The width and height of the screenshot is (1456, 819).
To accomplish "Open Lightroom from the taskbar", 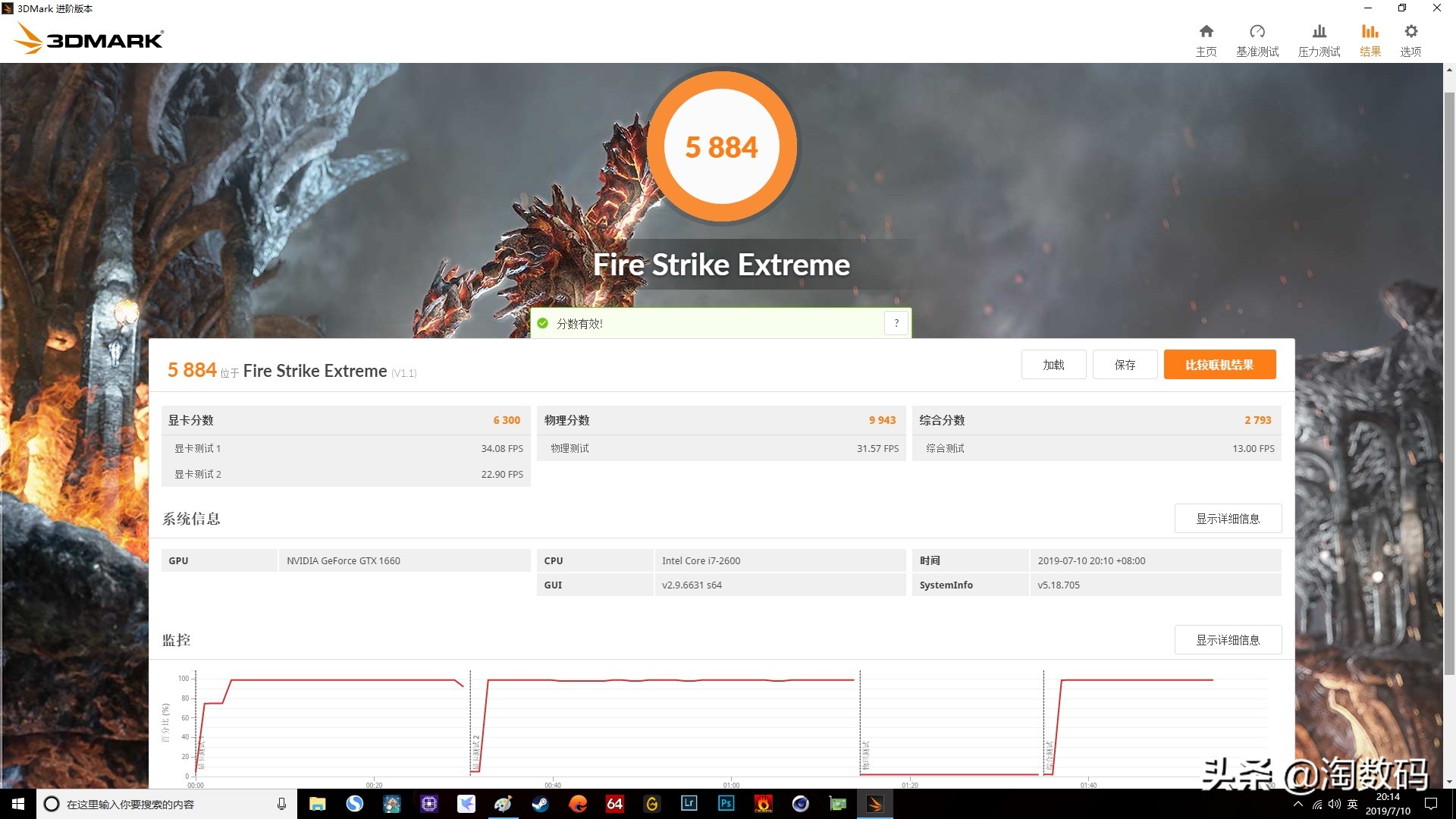I will click(x=689, y=804).
